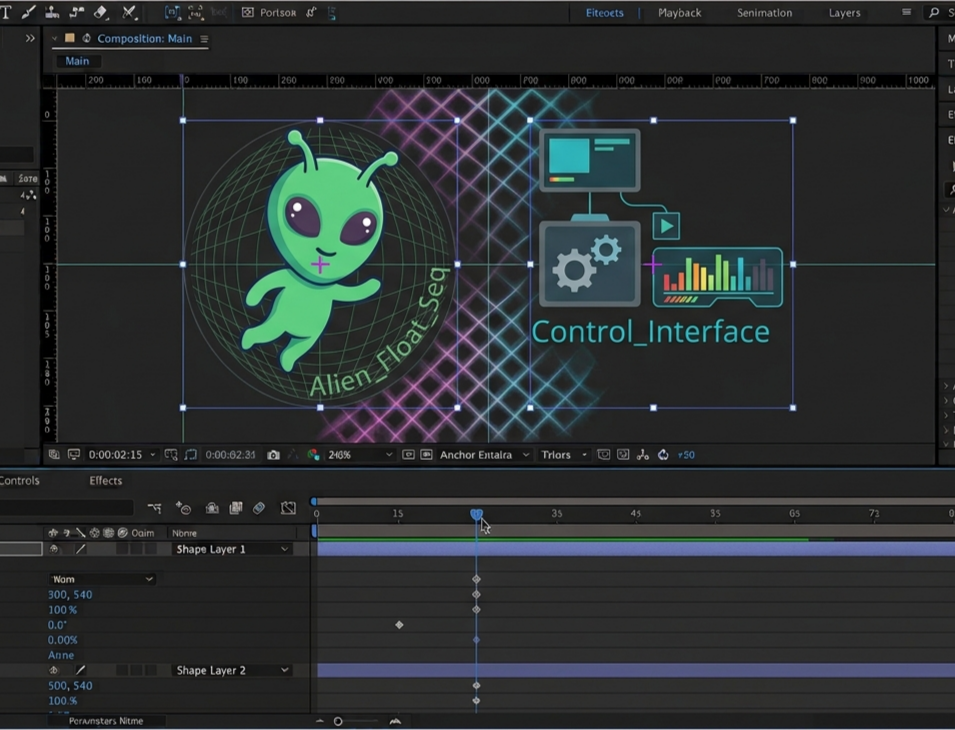The height and width of the screenshot is (730, 955).
Task: Toggle the mask visibility icon before Anchor Entaira
Action: pos(426,455)
